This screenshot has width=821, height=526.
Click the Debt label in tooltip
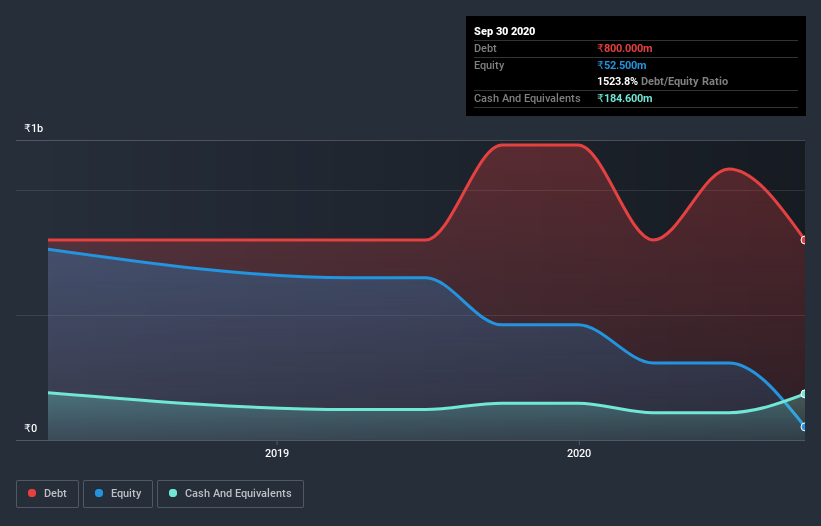pyautogui.click(x=485, y=48)
